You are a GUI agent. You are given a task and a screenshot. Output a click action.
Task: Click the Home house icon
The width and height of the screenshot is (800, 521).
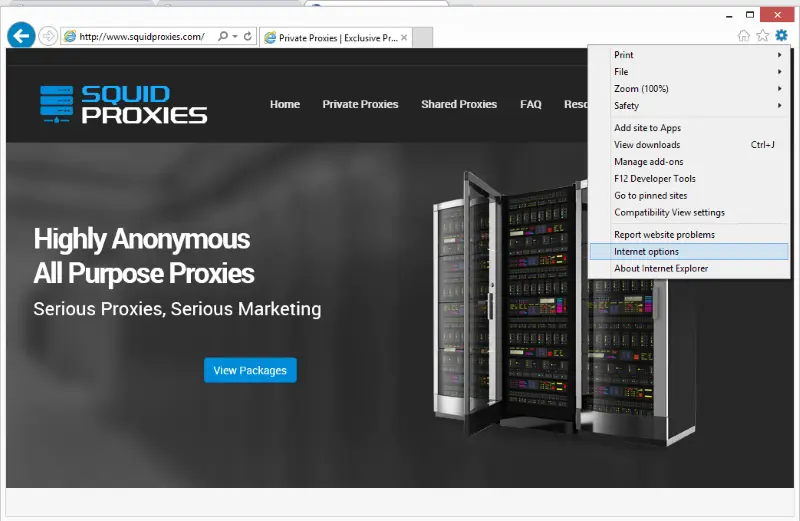coord(744,35)
